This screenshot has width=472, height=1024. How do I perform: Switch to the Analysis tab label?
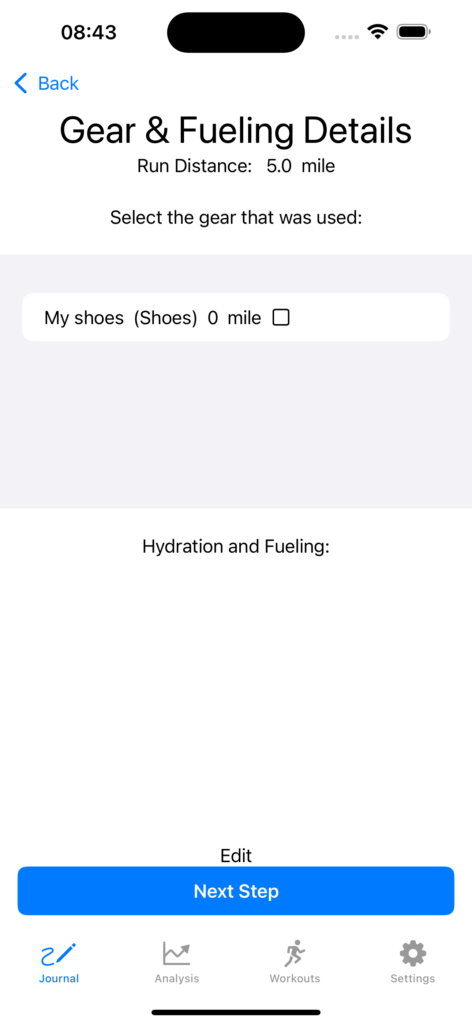click(x=177, y=978)
